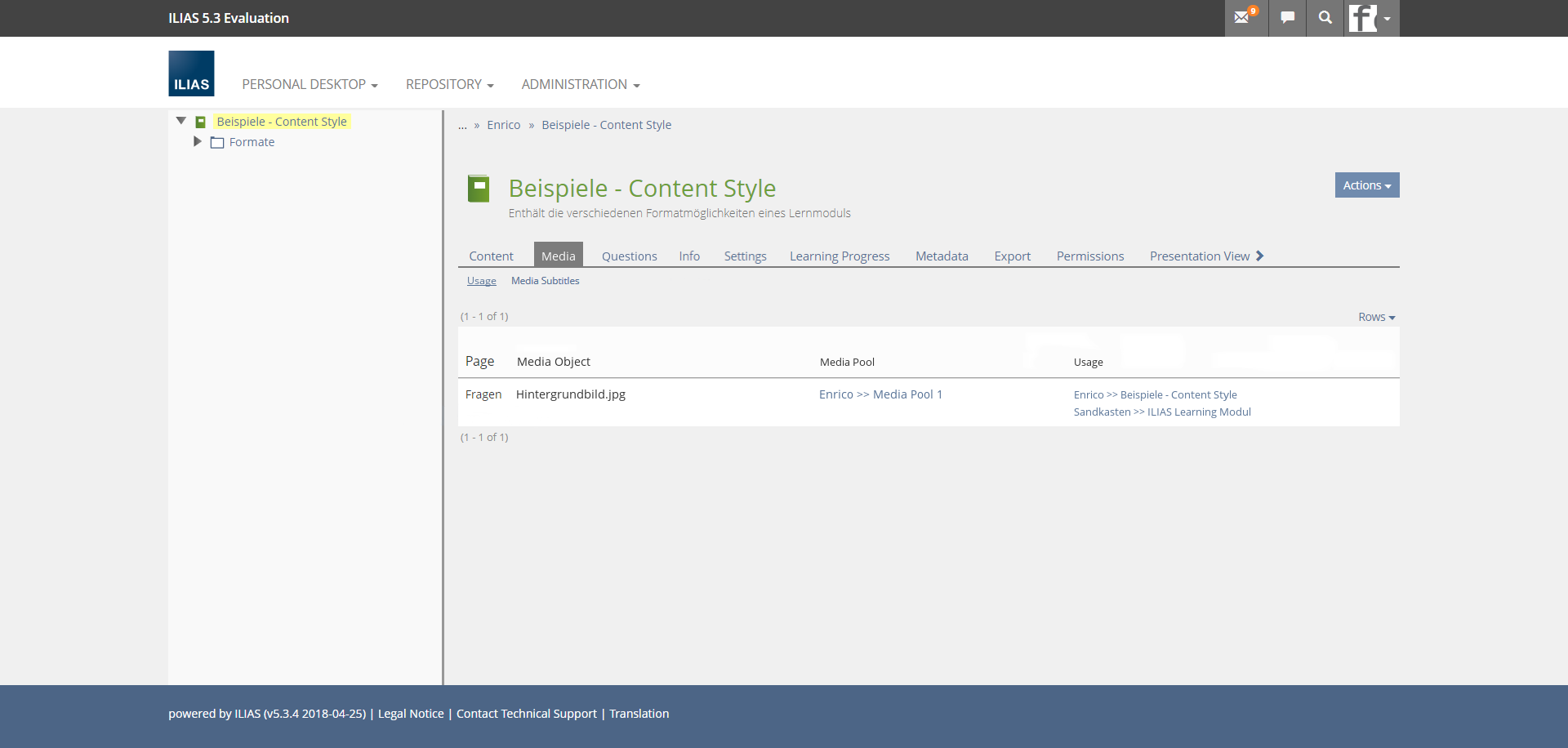The width and height of the screenshot is (1568, 748).
Task: Click the green learning module title icon
Action: (479, 189)
